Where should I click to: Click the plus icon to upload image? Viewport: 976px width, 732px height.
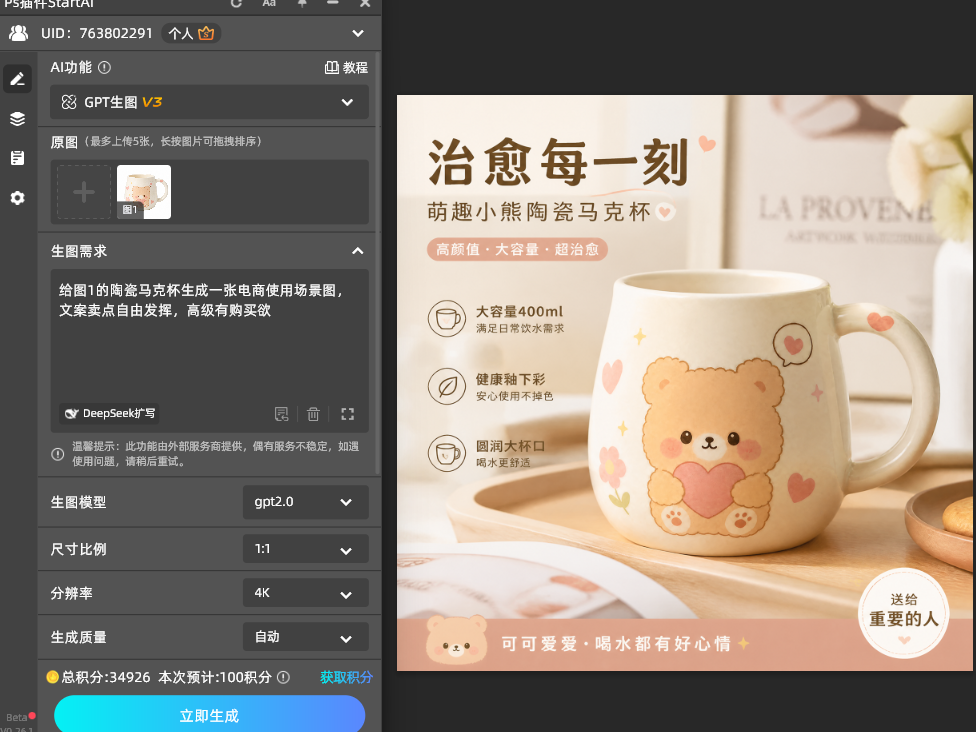tap(84, 192)
